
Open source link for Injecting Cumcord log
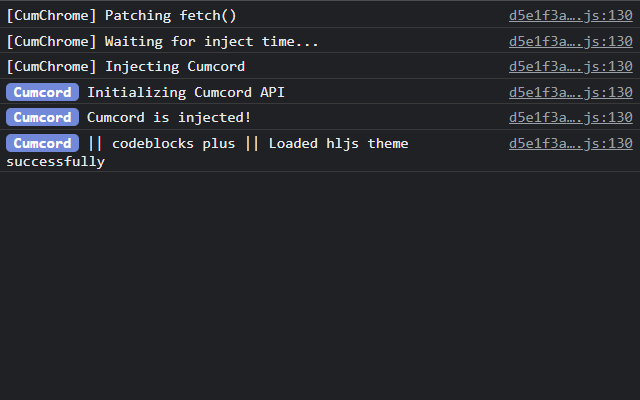[570, 66]
